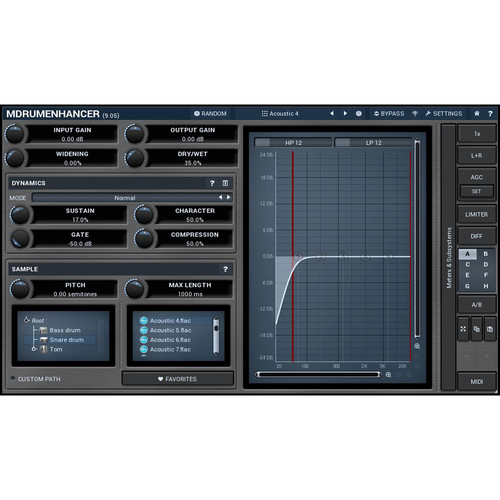Click the graph vertical scrollbar
The width and height of the screenshot is (500, 500).
(x=417, y=239)
